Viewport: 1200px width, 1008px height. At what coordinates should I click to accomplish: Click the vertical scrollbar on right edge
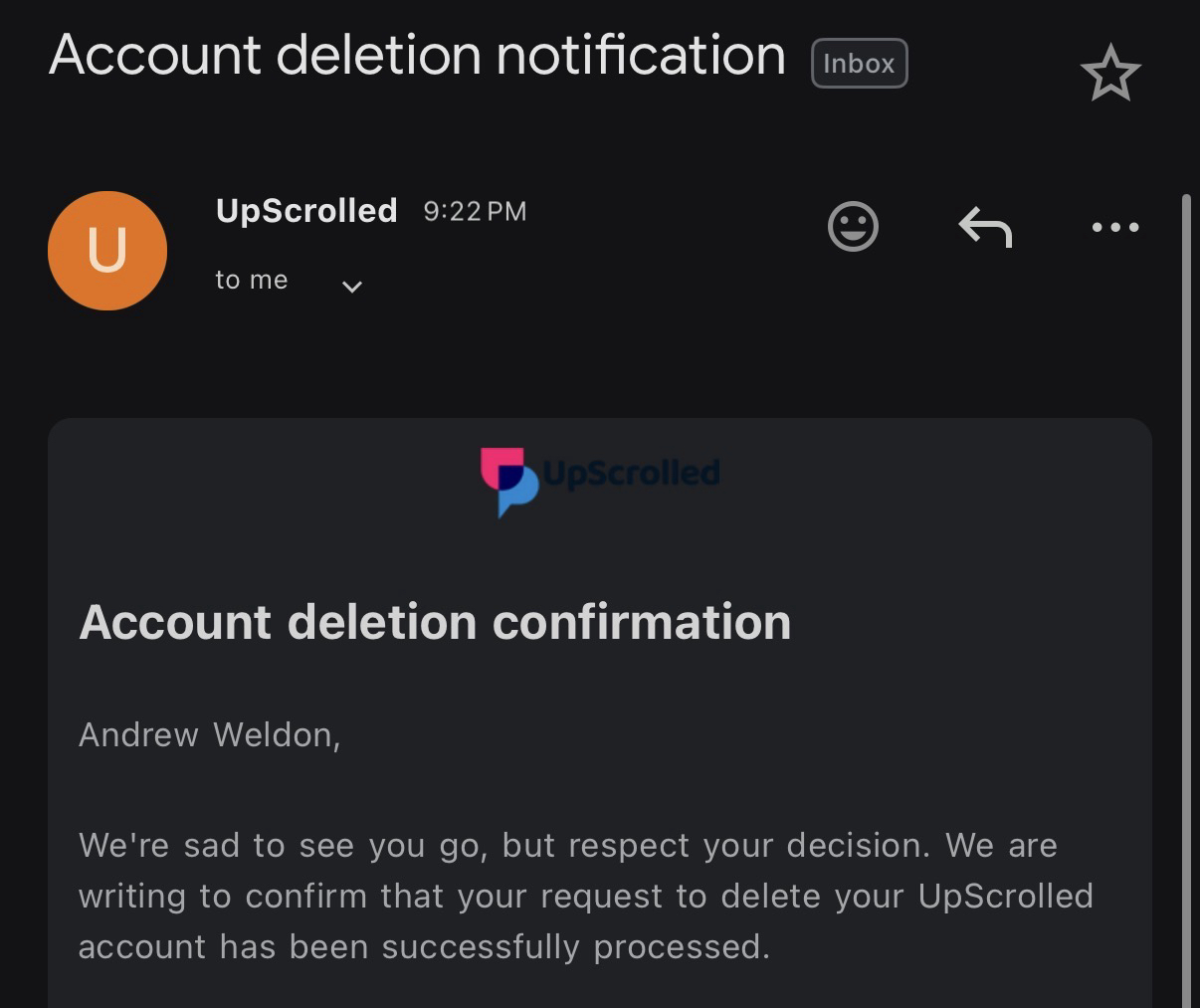click(1186, 597)
